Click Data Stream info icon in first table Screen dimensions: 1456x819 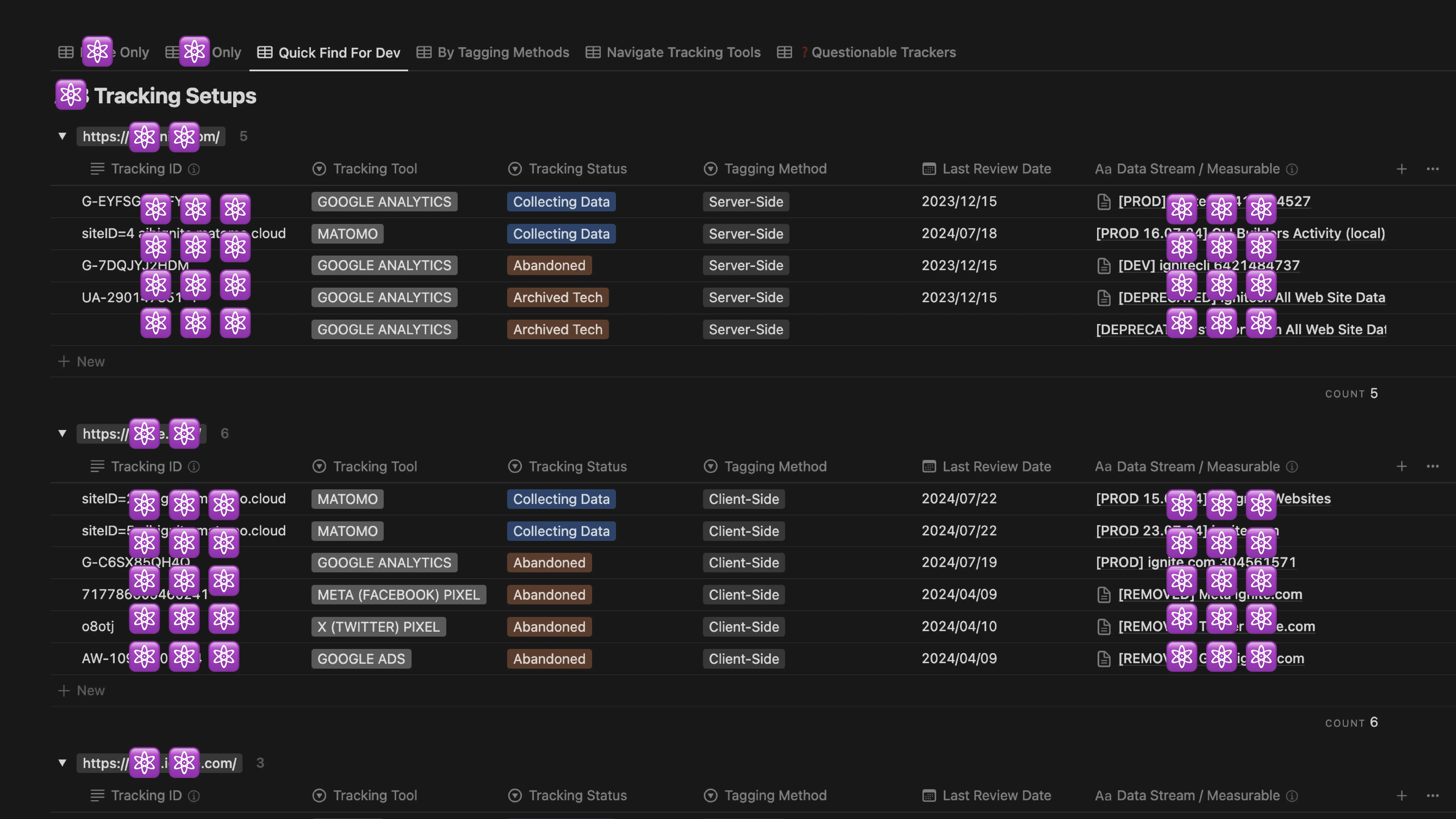point(1292,169)
